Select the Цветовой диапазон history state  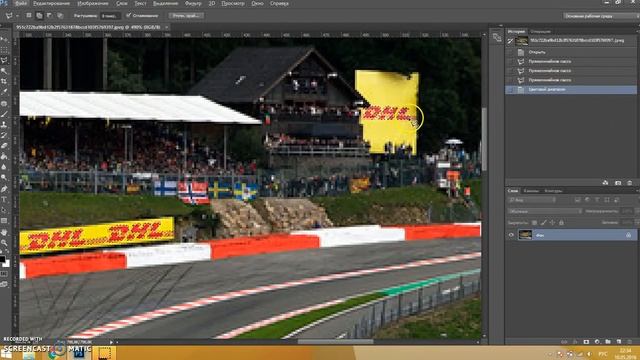click(x=571, y=89)
